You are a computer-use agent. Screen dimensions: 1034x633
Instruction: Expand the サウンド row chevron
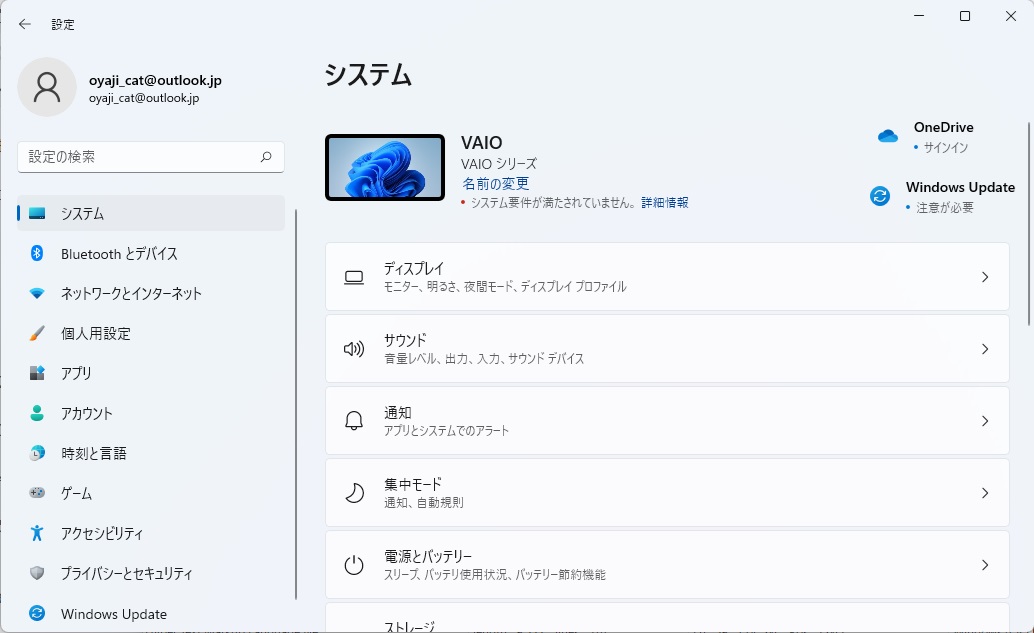pos(985,349)
